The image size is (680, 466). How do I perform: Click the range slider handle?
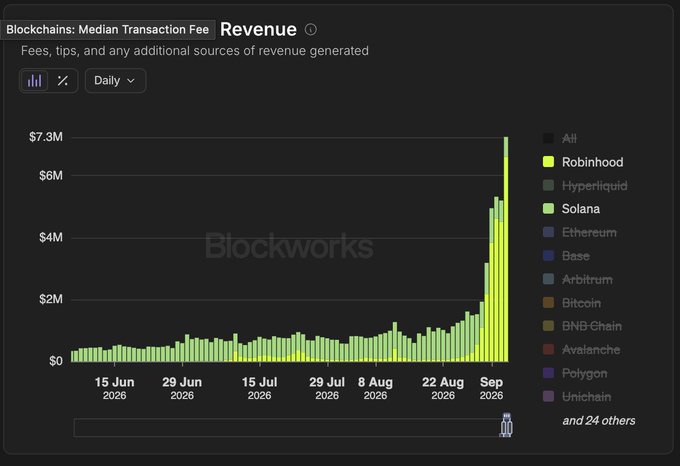[506, 425]
